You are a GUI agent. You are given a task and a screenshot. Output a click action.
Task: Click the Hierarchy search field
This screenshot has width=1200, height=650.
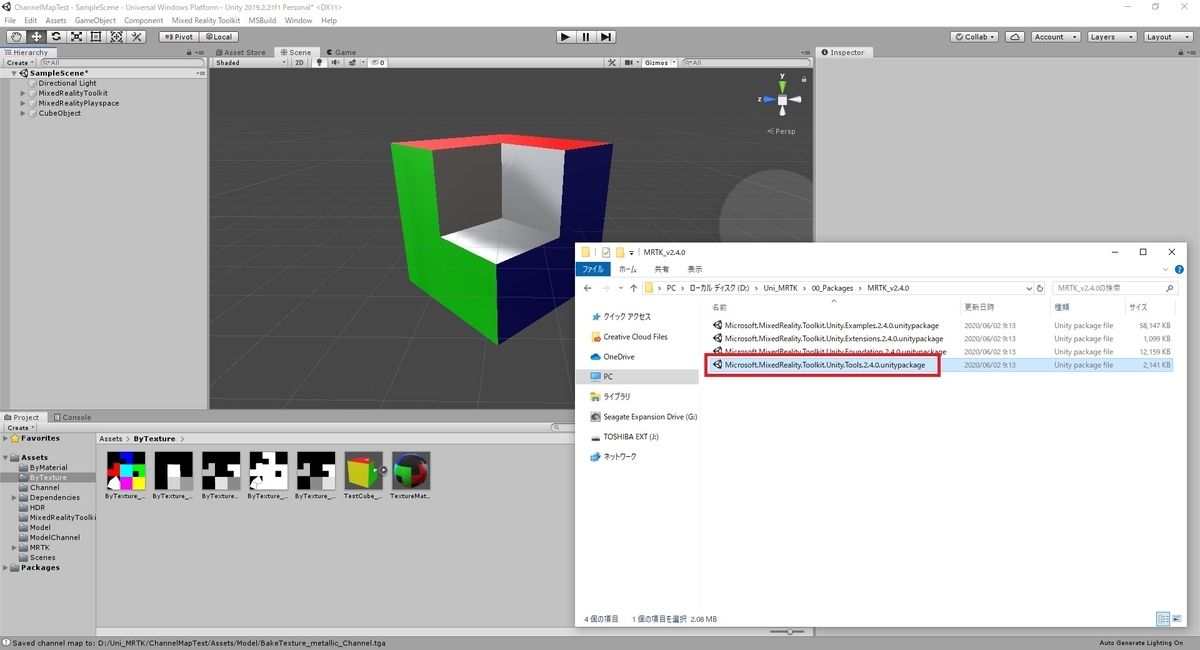click(x=120, y=62)
